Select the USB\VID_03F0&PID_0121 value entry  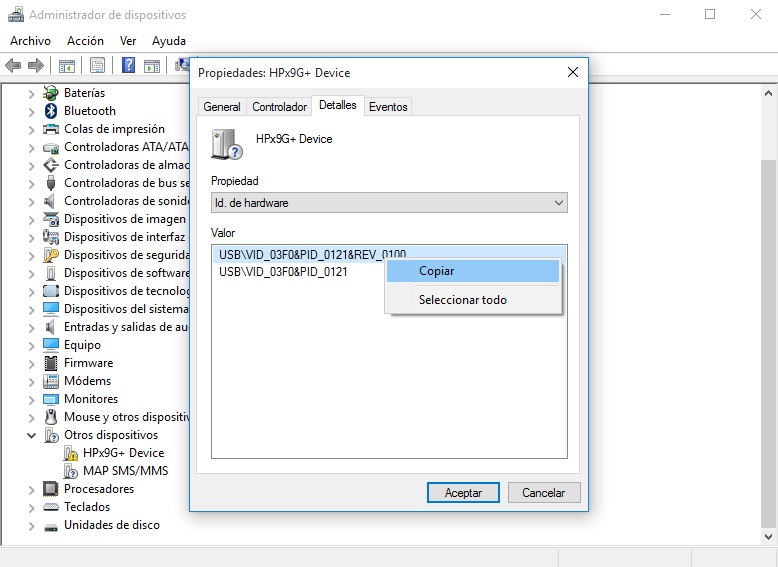[x=283, y=272]
